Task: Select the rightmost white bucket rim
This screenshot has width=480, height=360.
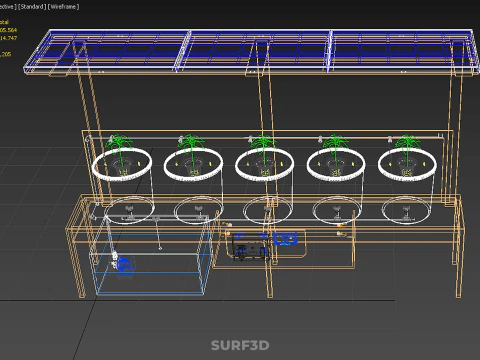Action: 407,164
